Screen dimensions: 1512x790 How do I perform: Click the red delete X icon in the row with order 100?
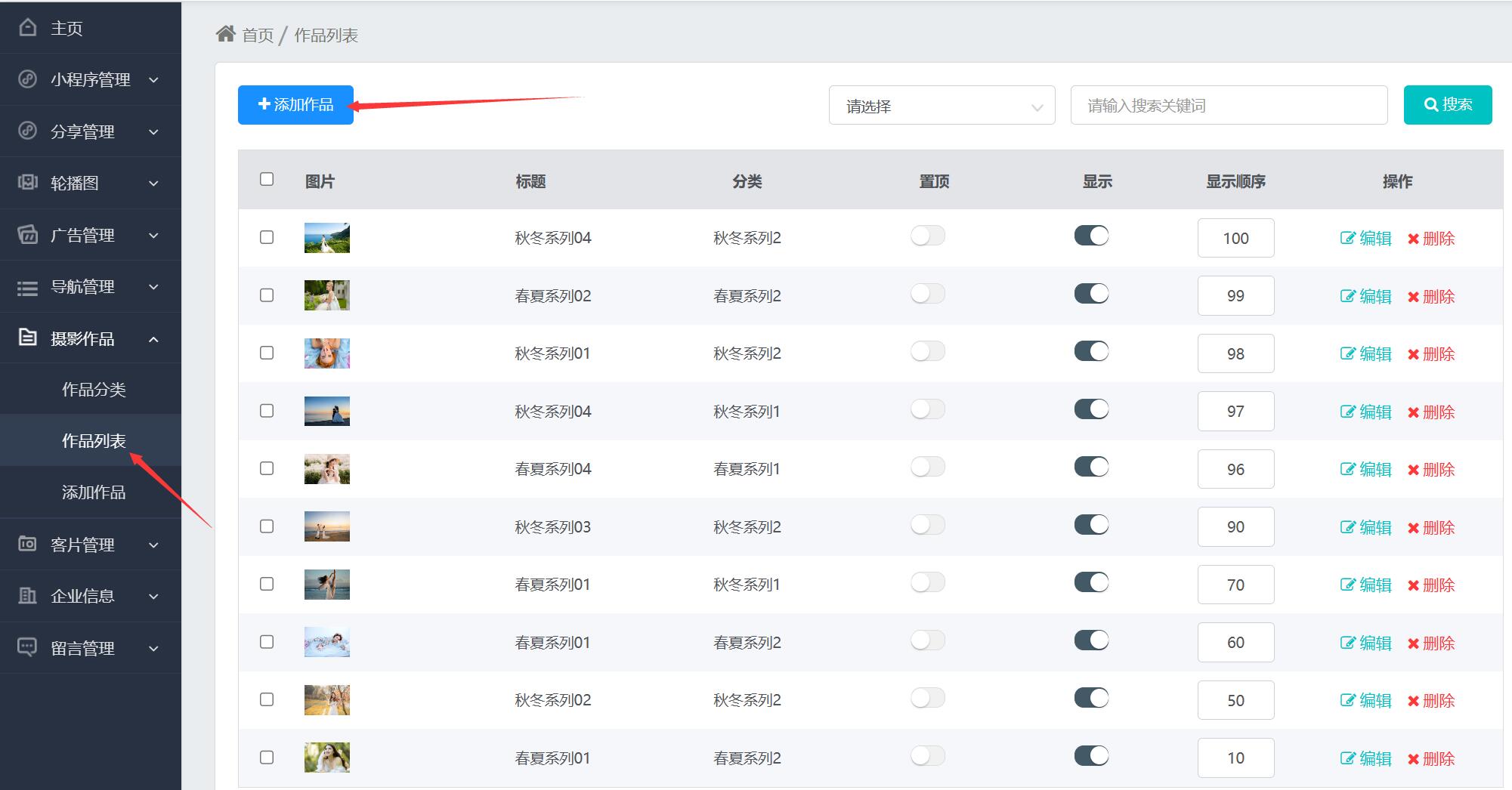(x=1413, y=239)
